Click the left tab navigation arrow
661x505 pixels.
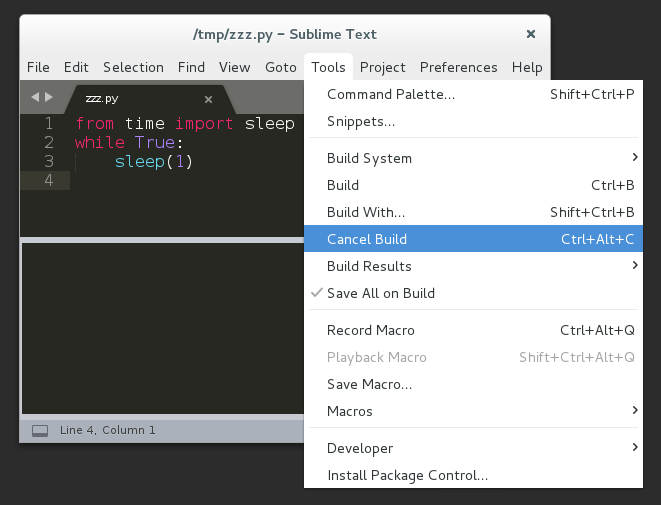click(35, 97)
